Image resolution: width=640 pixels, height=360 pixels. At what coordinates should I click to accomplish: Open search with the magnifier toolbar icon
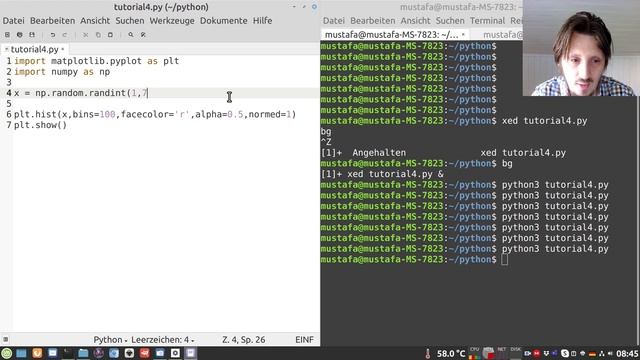pos(131,35)
